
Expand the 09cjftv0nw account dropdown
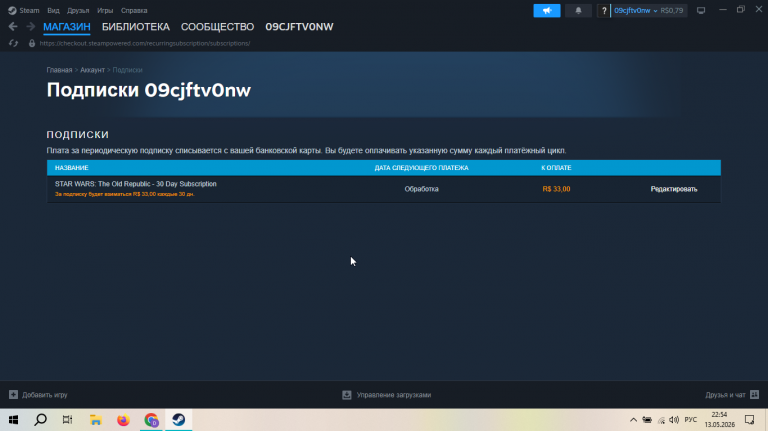pos(635,10)
